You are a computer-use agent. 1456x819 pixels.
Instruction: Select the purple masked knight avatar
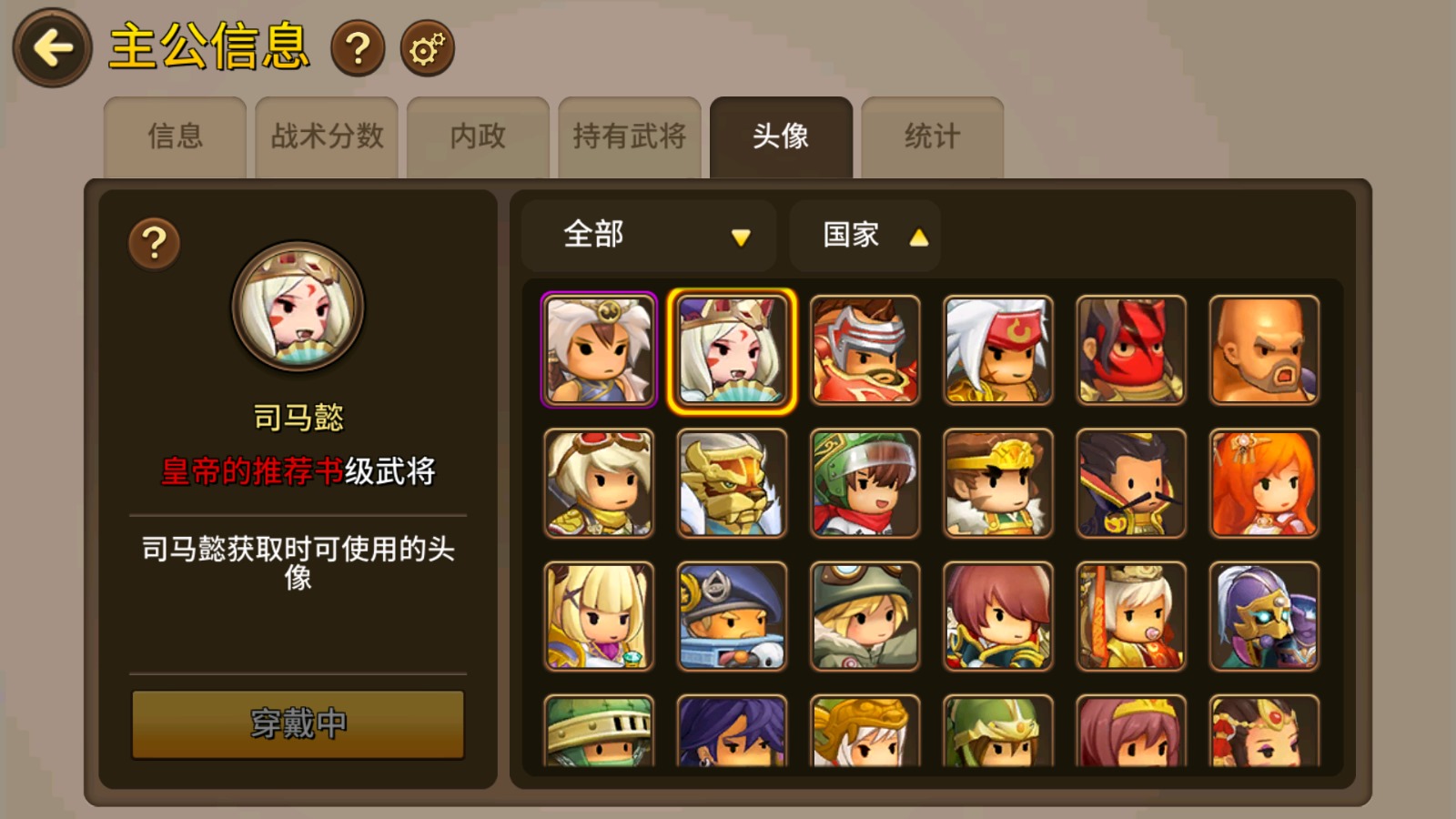point(1264,616)
